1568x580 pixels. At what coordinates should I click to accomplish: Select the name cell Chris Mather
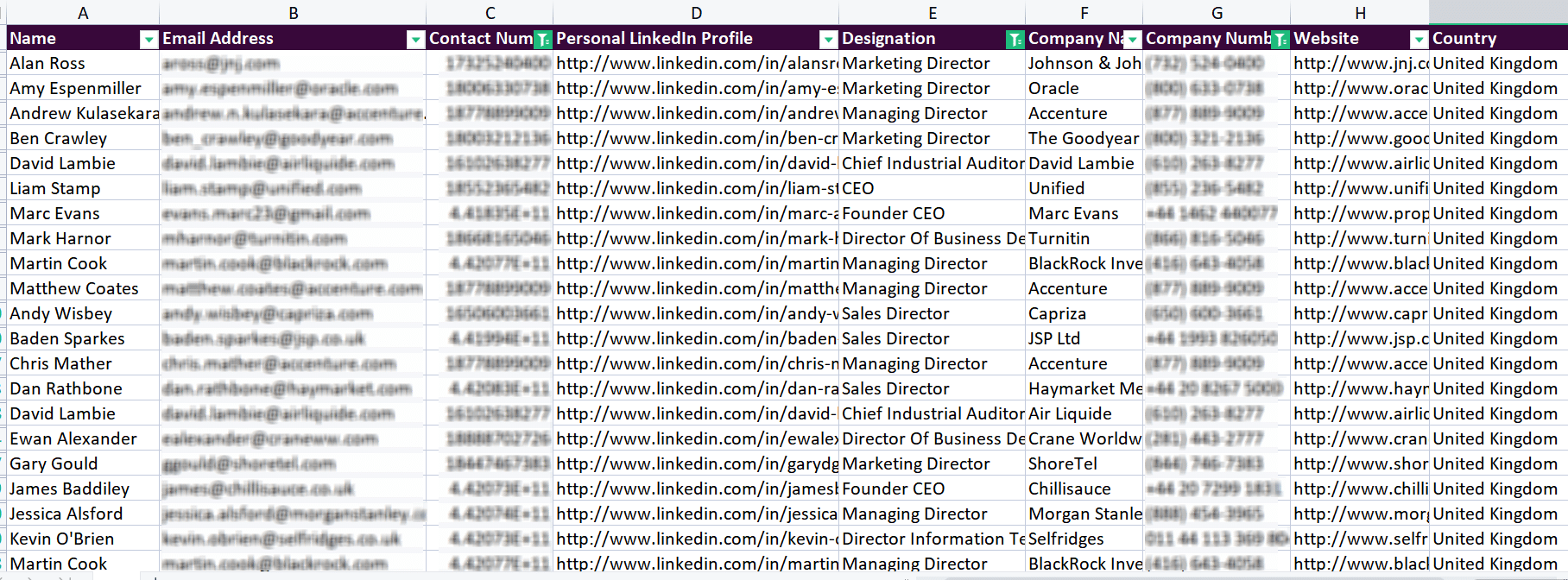point(83,363)
